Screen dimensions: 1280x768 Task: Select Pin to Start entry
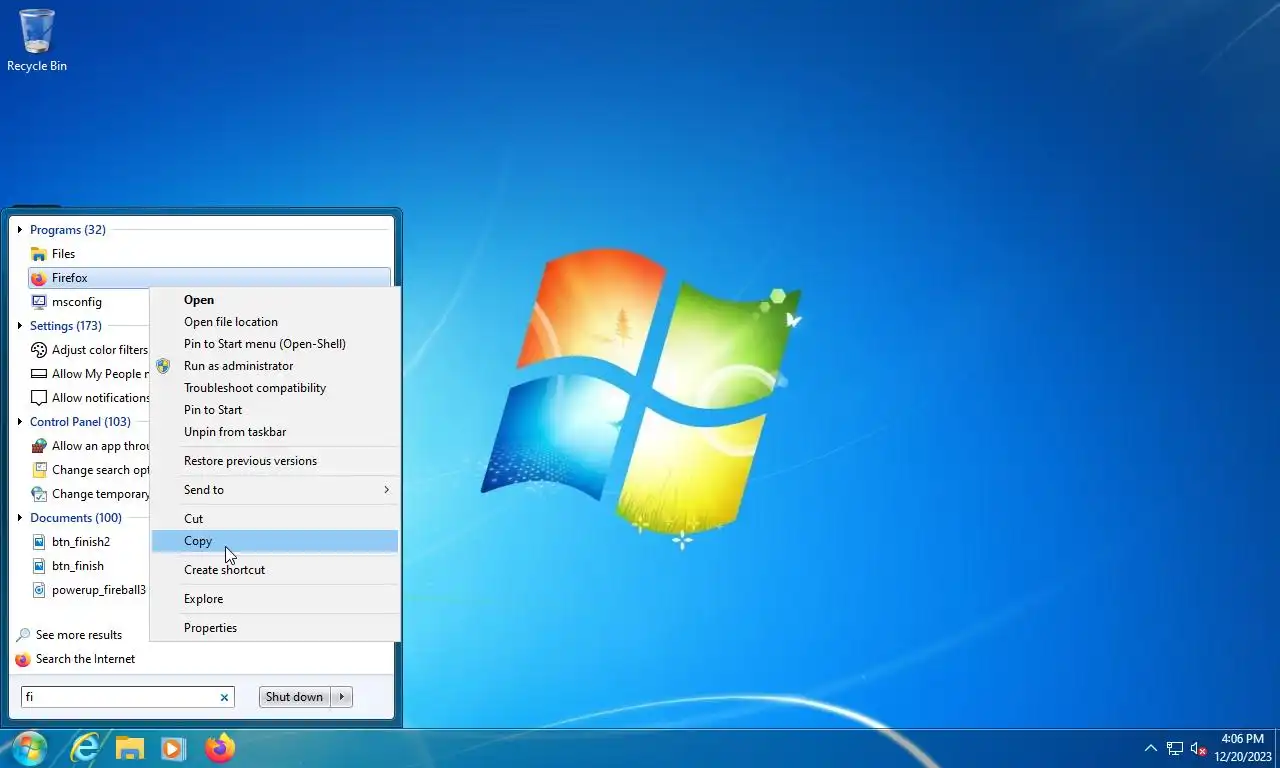coord(275,410)
